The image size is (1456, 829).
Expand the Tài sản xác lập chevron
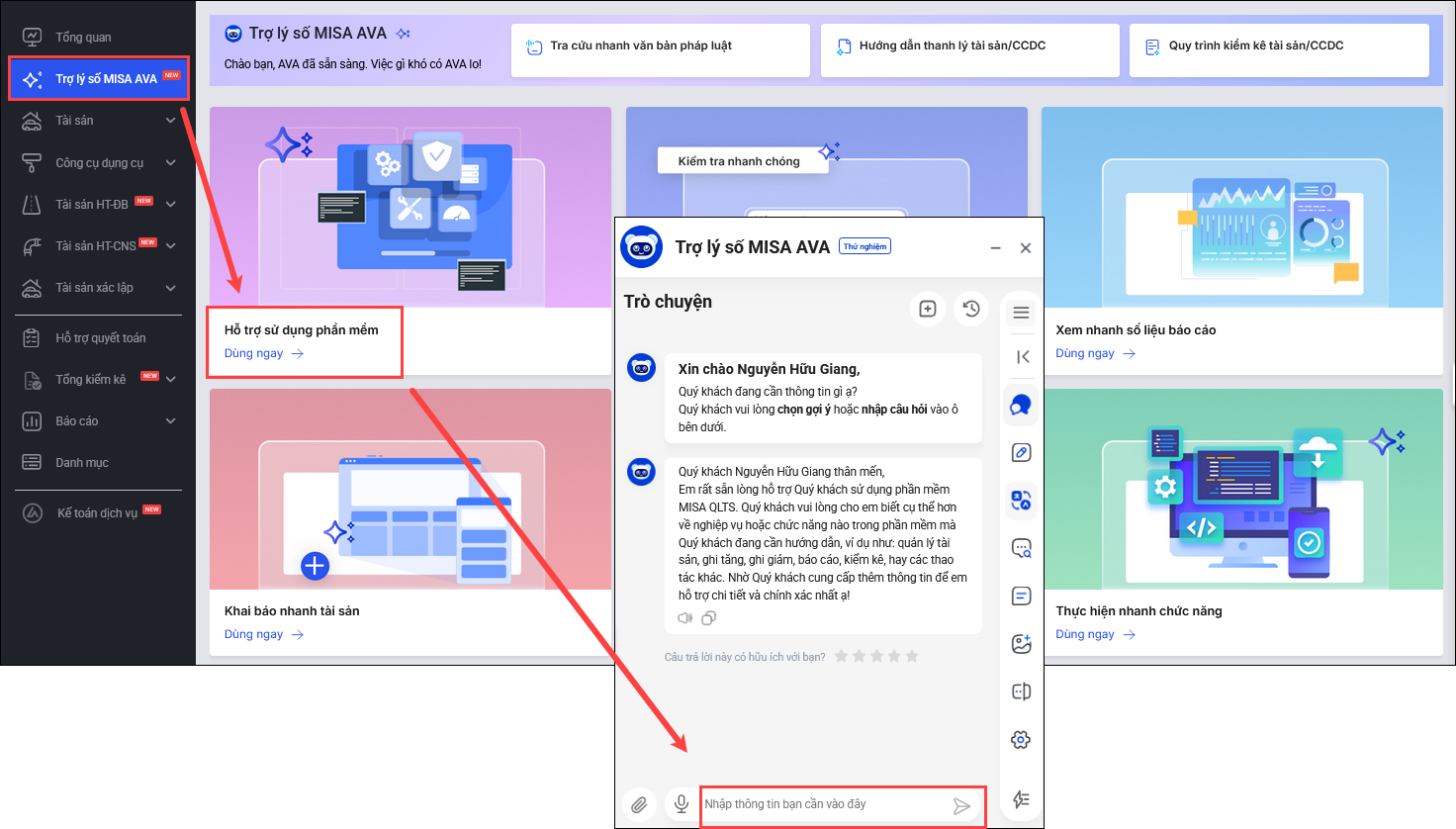pyautogui.click(x=171, y=288)
